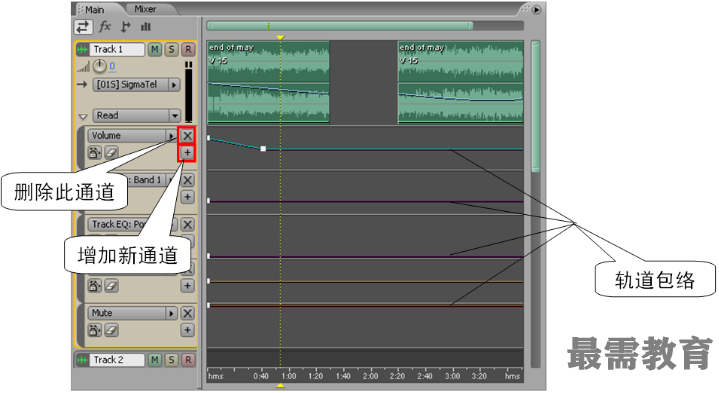Open the Volume parameter dropdown arrow
The height and width of the screenshot is (393, 719).
pyautogui.click(x=172, y=136)
